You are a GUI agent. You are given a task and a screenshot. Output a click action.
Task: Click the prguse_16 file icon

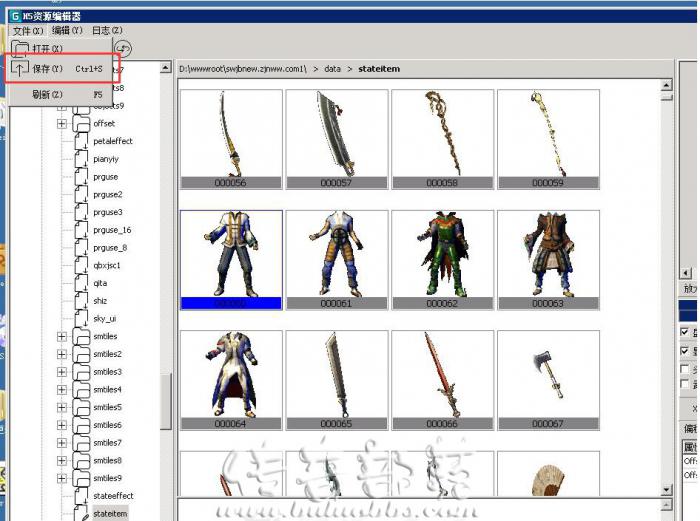81,231
